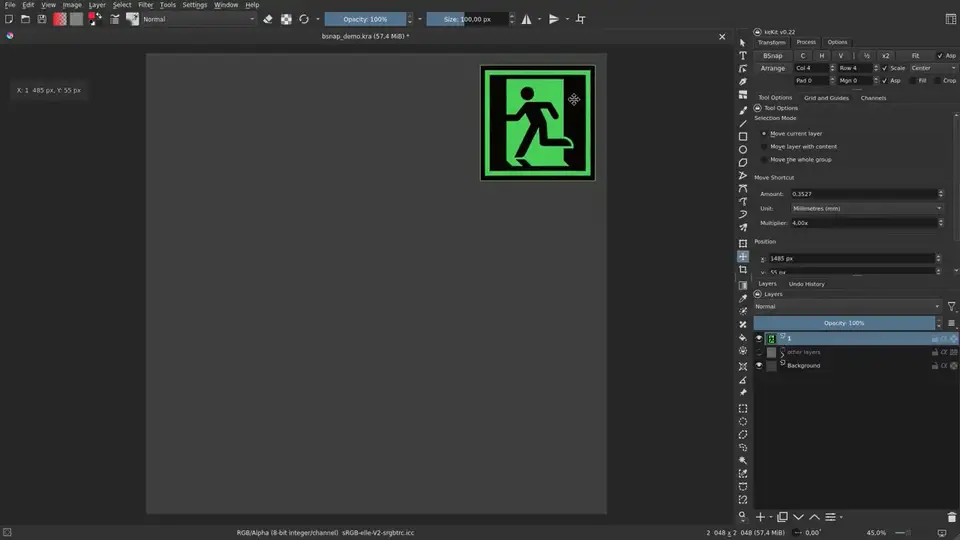
Task: Click the Fit button
Action: point(915,56)
